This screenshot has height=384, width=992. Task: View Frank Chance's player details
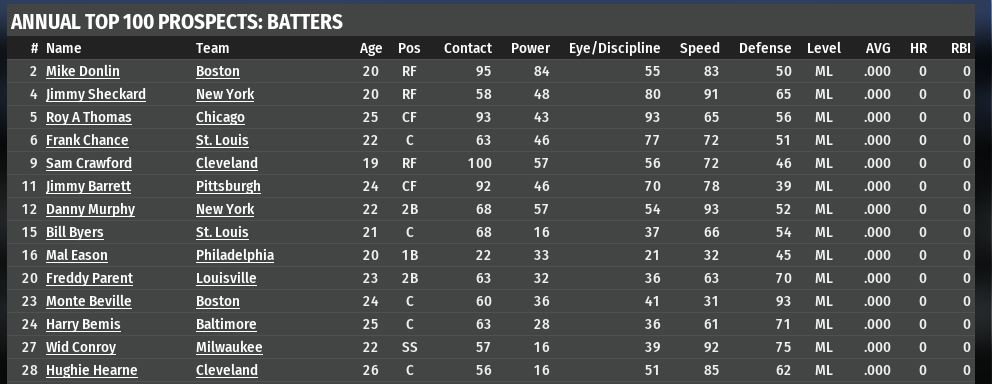[x=87, y=140]
